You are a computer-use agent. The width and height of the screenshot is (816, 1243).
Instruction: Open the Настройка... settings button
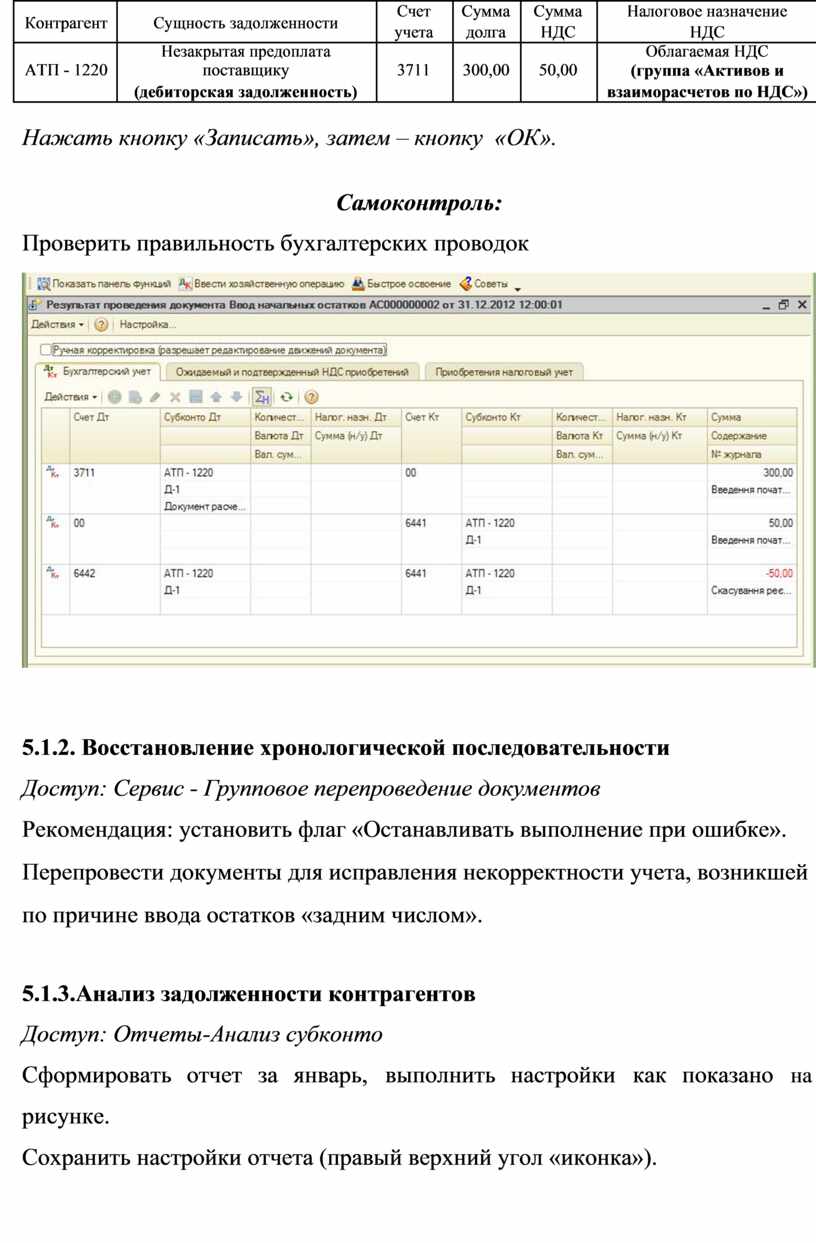click(147, 325)
